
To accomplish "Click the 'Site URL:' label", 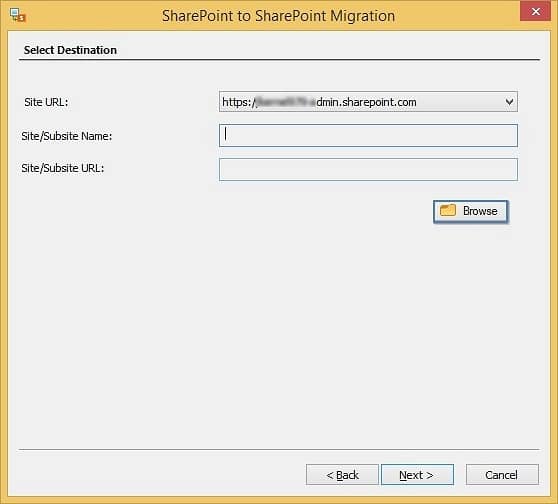I will [x=46, y=102].
